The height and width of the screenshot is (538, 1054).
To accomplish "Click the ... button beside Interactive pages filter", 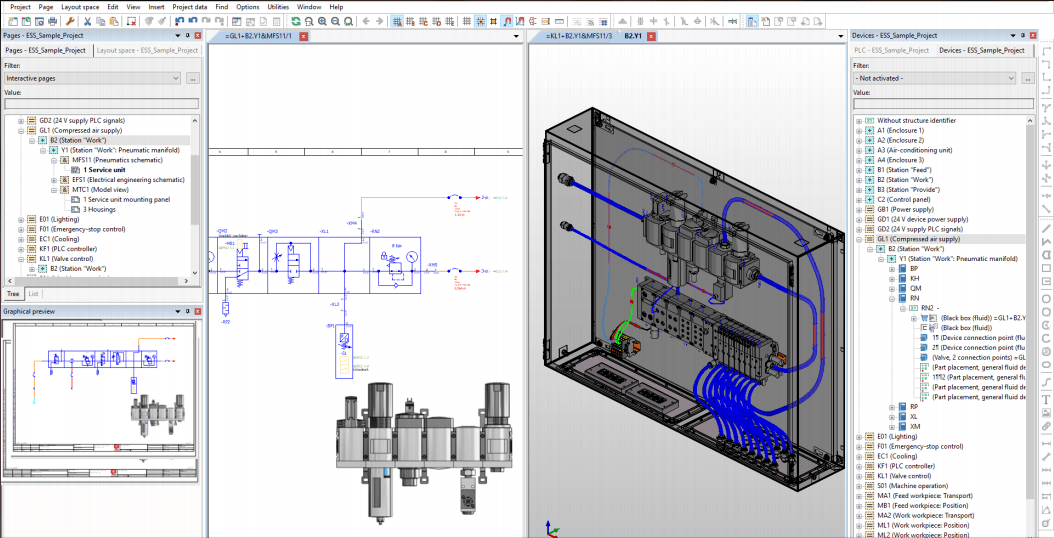I will click(193, 78).
